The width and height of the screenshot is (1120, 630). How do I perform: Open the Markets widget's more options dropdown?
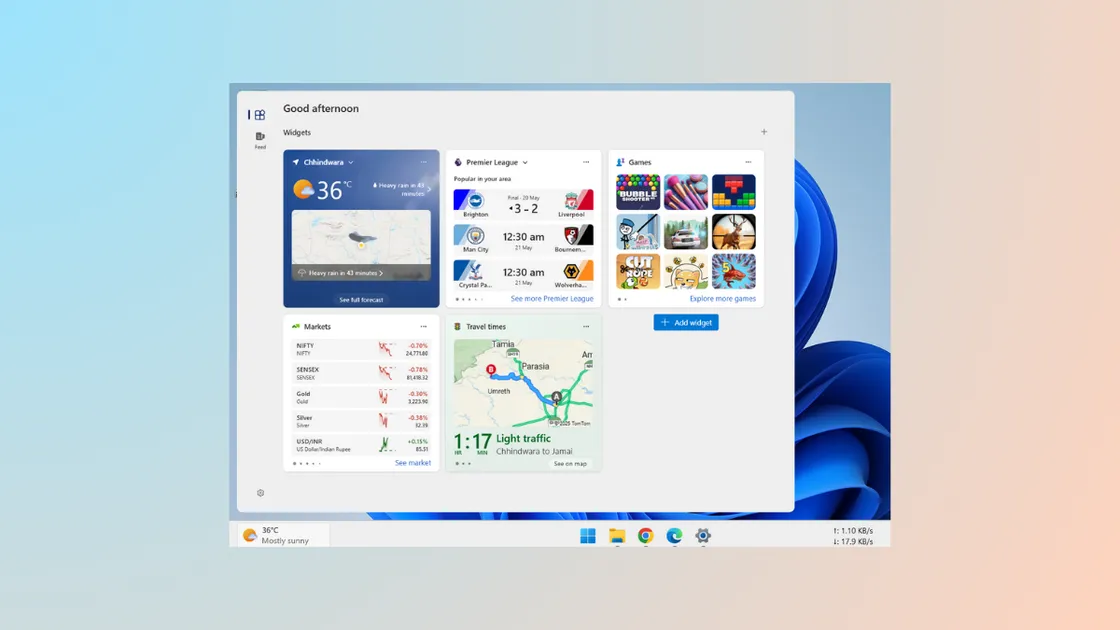tap(423, 325)
